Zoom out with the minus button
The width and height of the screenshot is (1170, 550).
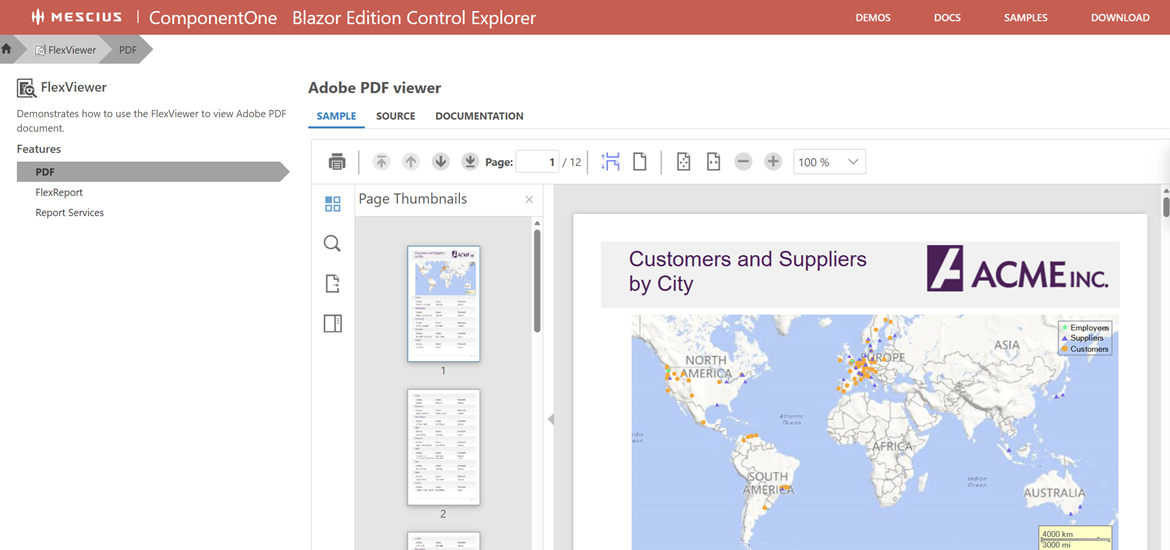(743, 161)
